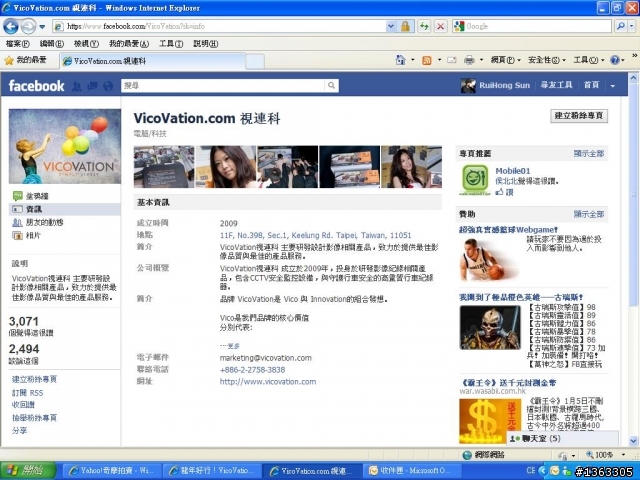The image size is (640, 480).
Task: Click the green Refresh page icon
Action: (424, 27)
